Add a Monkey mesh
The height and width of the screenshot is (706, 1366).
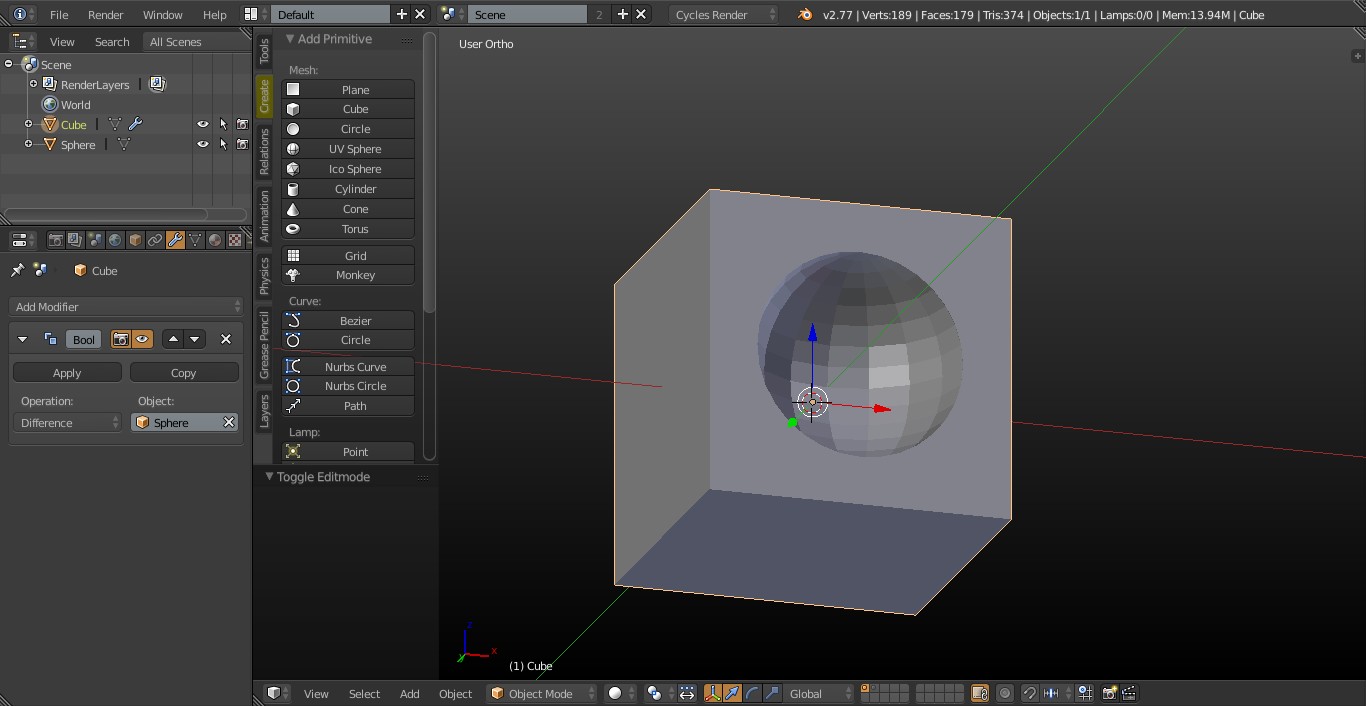click(348, 275)
